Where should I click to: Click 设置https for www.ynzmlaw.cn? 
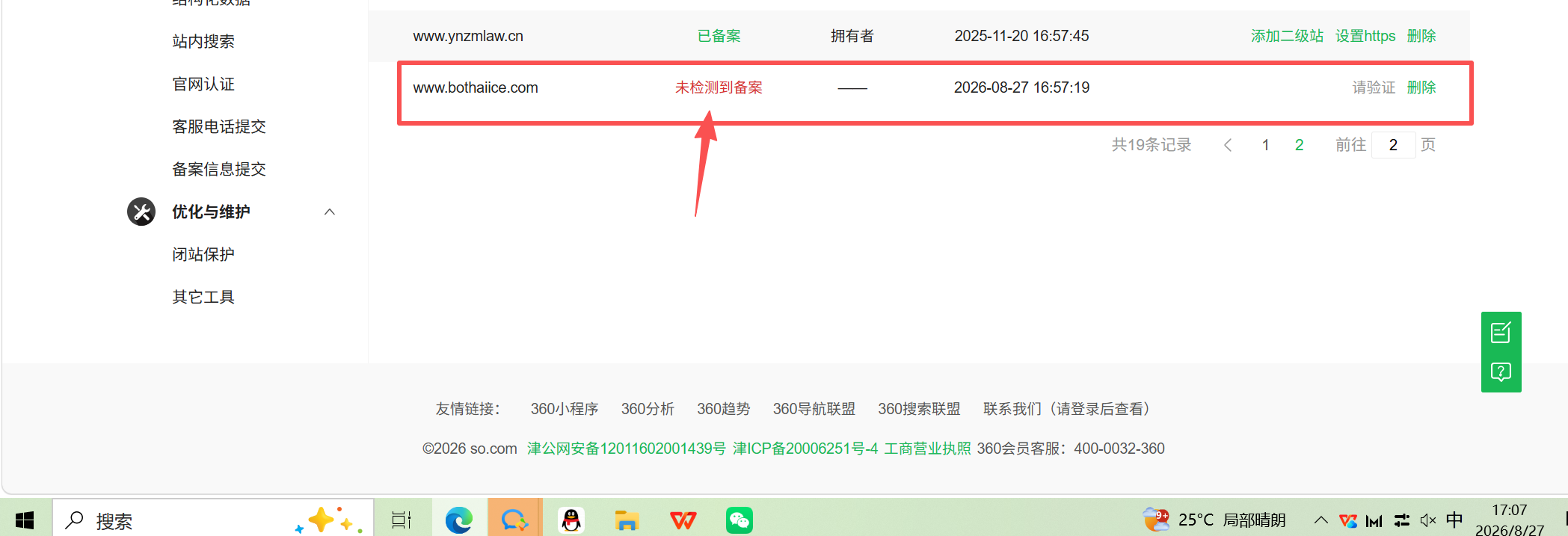pos(1365,36)
